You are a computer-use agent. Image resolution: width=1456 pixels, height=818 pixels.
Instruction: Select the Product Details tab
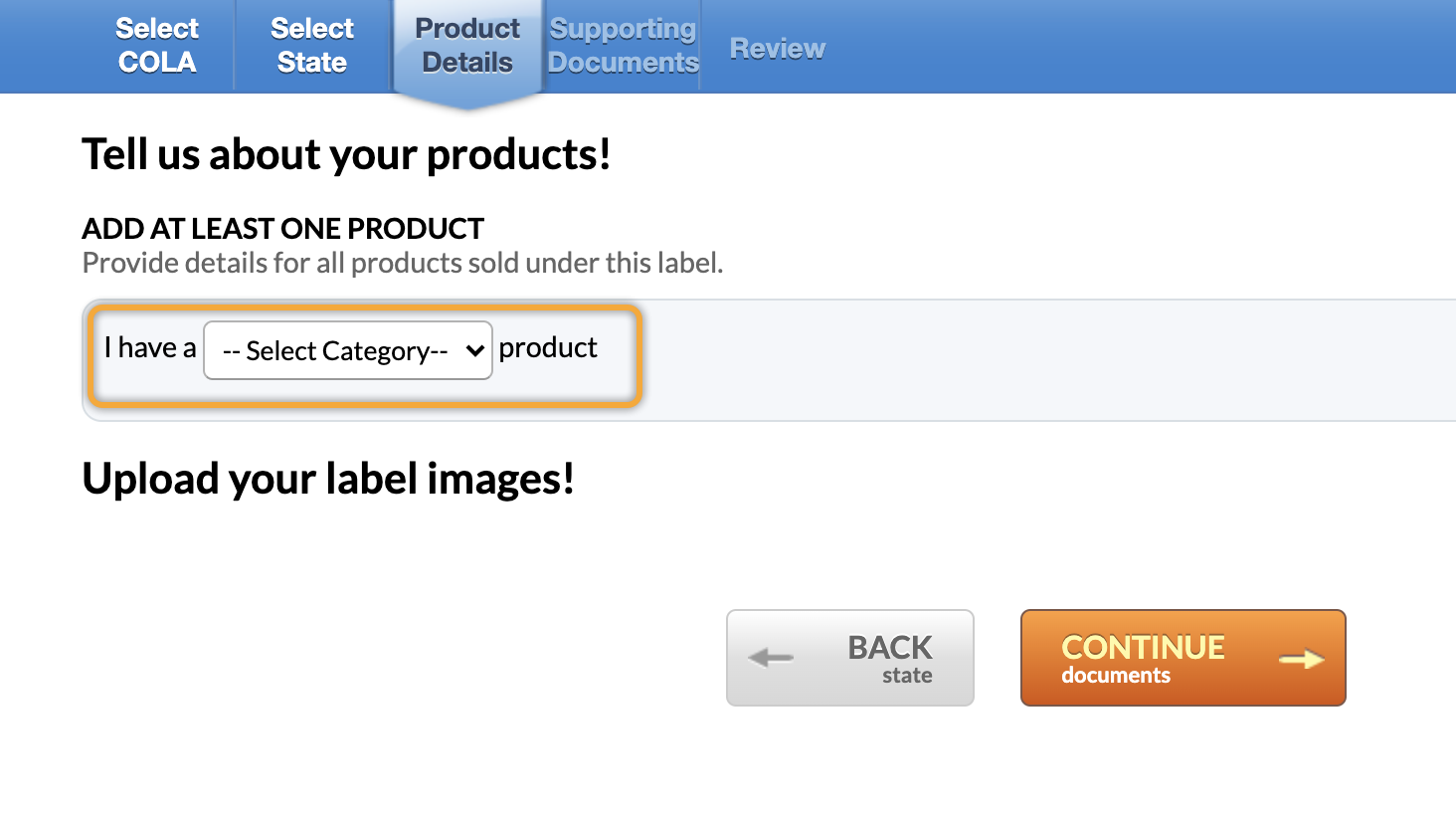click(466, 45)
